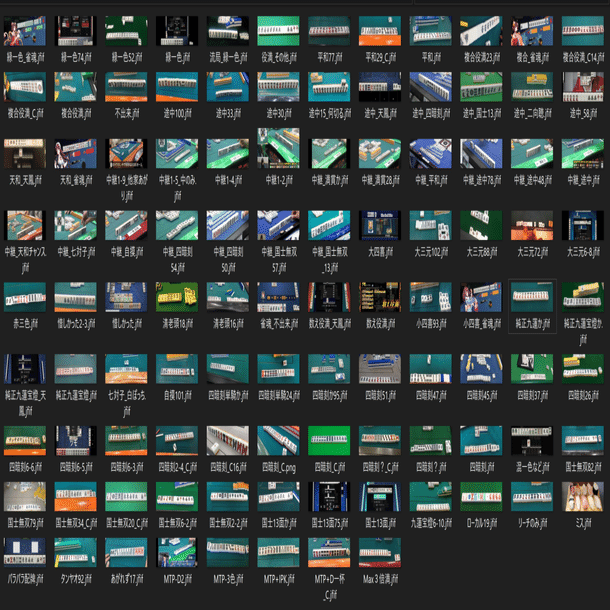
Task: Choose the 純正九蓮宝燈_天鳳.jfif thumbnail
Action: coord(25,369)
